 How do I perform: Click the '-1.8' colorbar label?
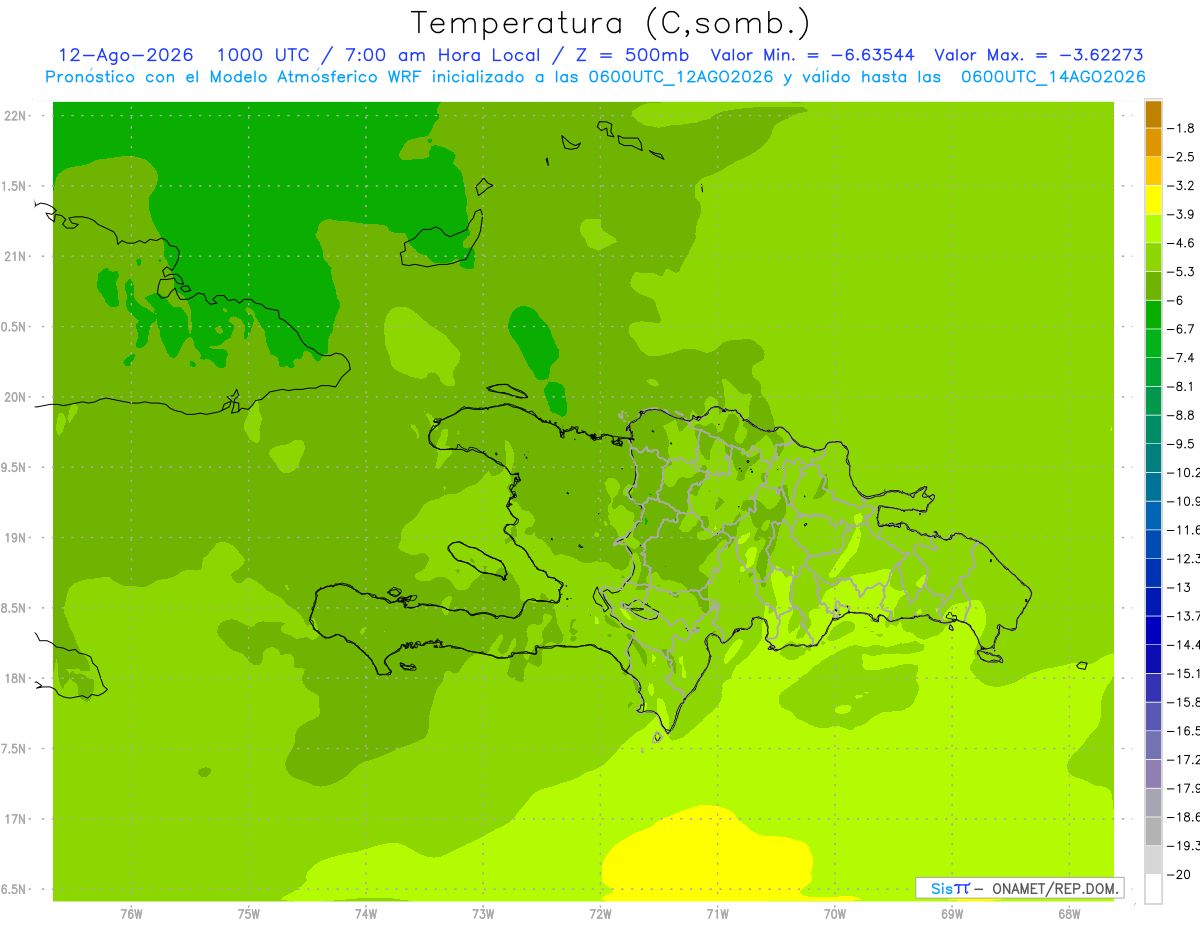pos(1181,129)
